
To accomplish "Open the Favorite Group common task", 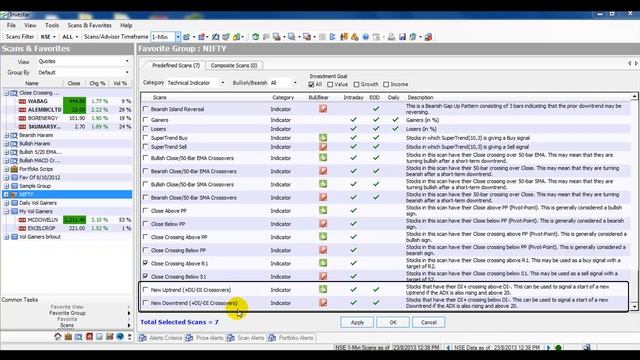I will [67, 313].
